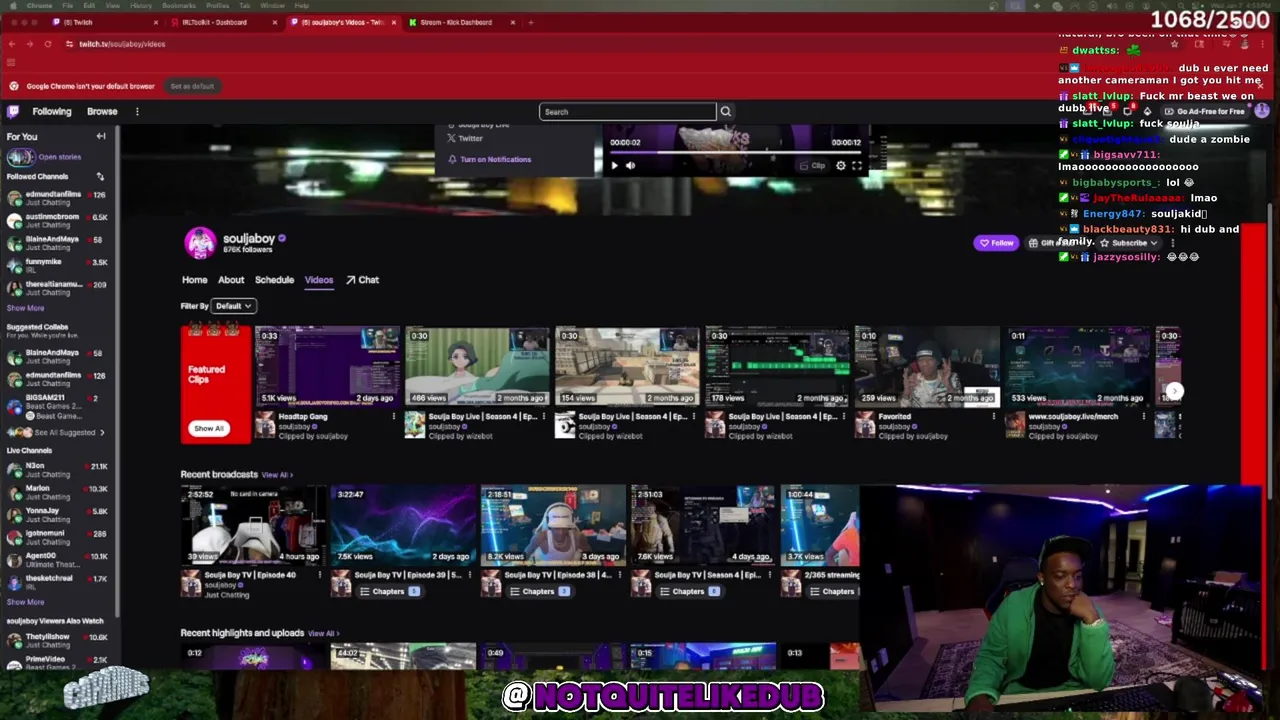The image size is (1280, 720).
Task: View All recent highlights and uploads
Action: (x=323, y=633)
